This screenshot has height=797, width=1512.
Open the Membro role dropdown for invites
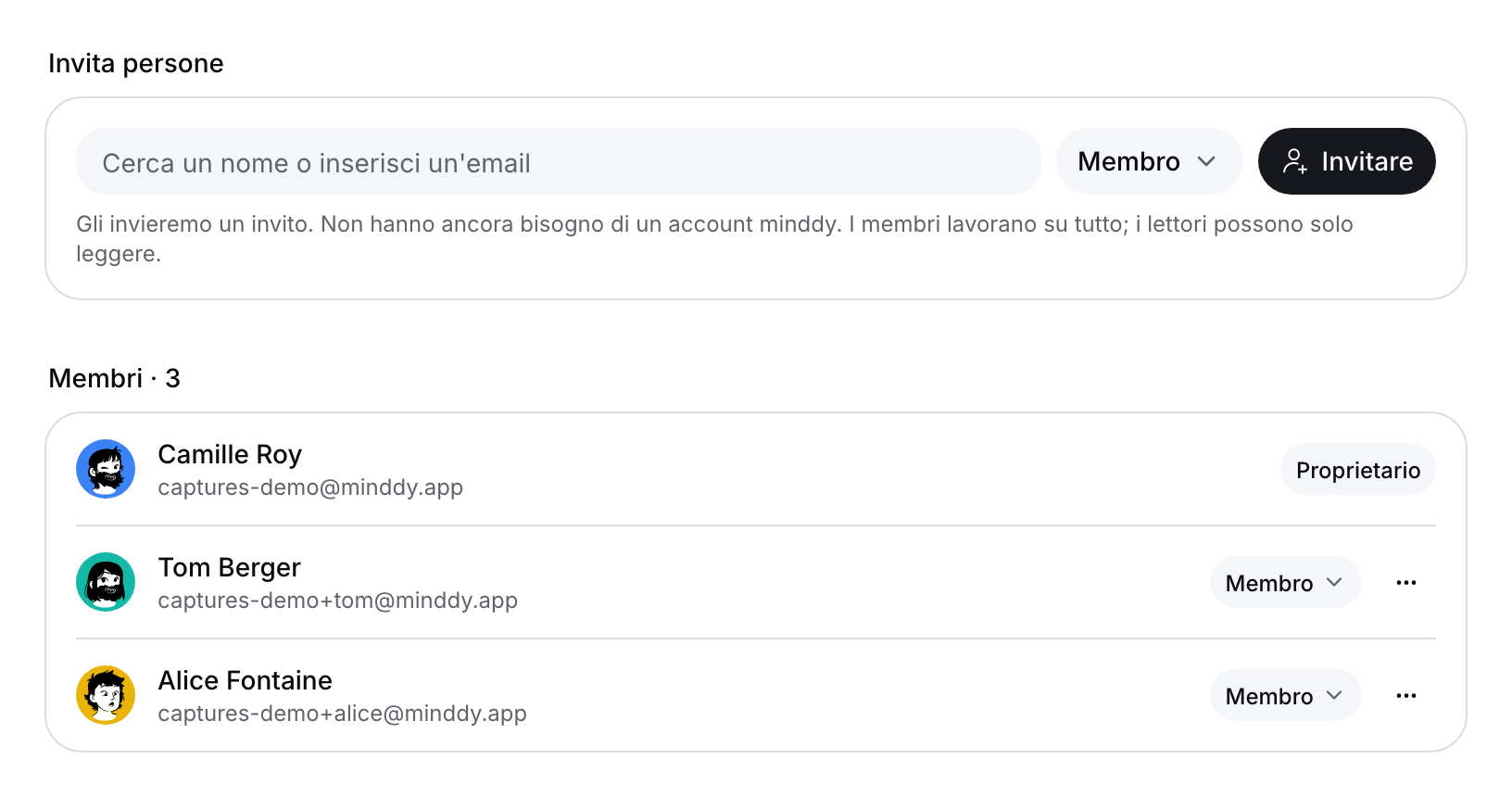tap(1149, 161)
